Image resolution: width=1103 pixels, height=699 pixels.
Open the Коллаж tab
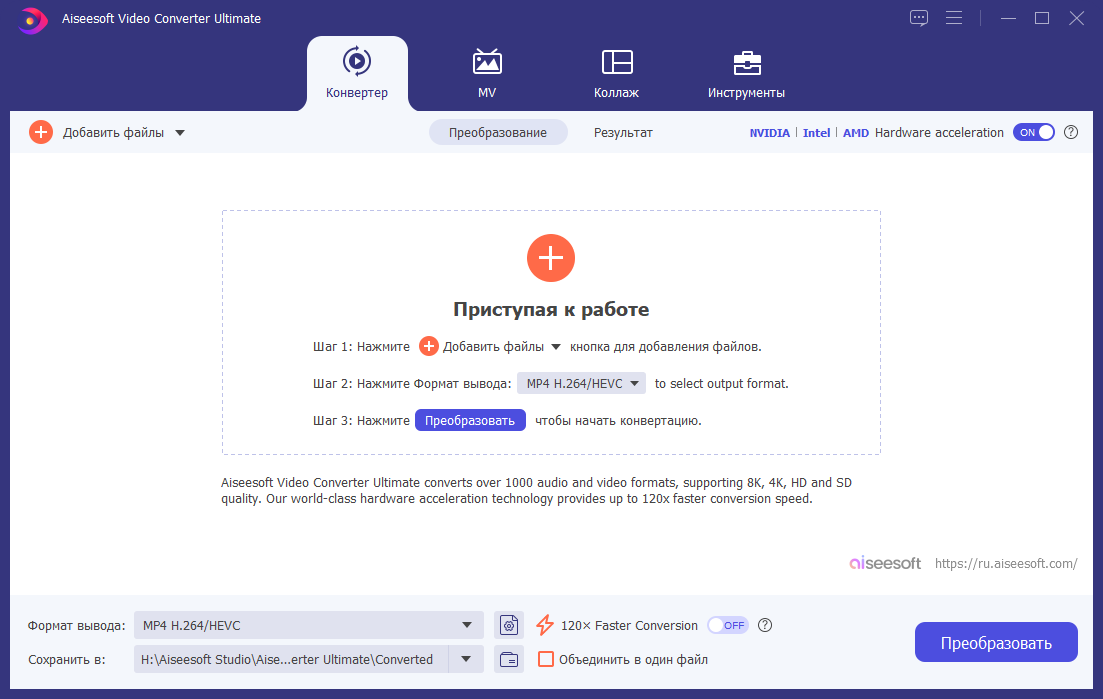point(616,73)
